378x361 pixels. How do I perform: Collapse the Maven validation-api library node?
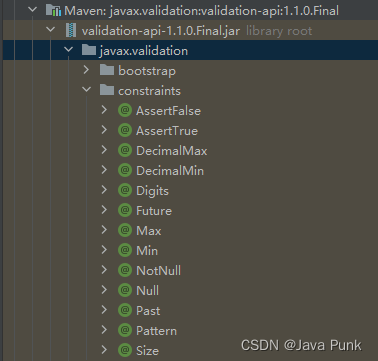(33, 10)
